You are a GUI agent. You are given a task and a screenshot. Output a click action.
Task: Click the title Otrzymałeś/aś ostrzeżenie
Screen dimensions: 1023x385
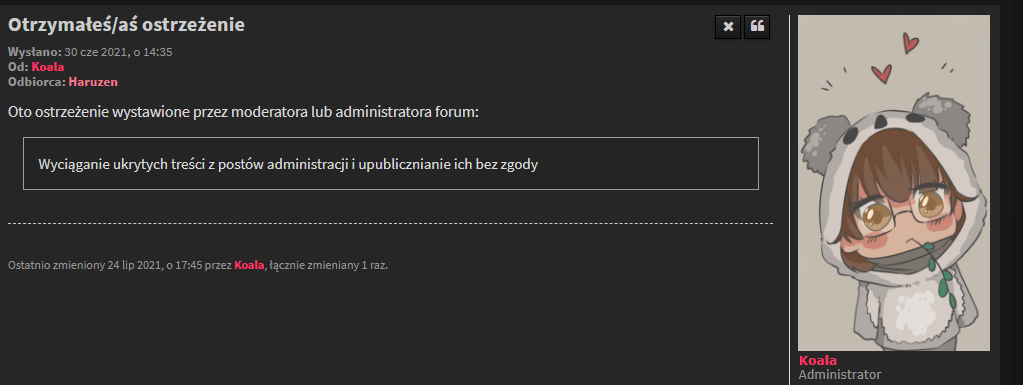[x=127, y=25]
